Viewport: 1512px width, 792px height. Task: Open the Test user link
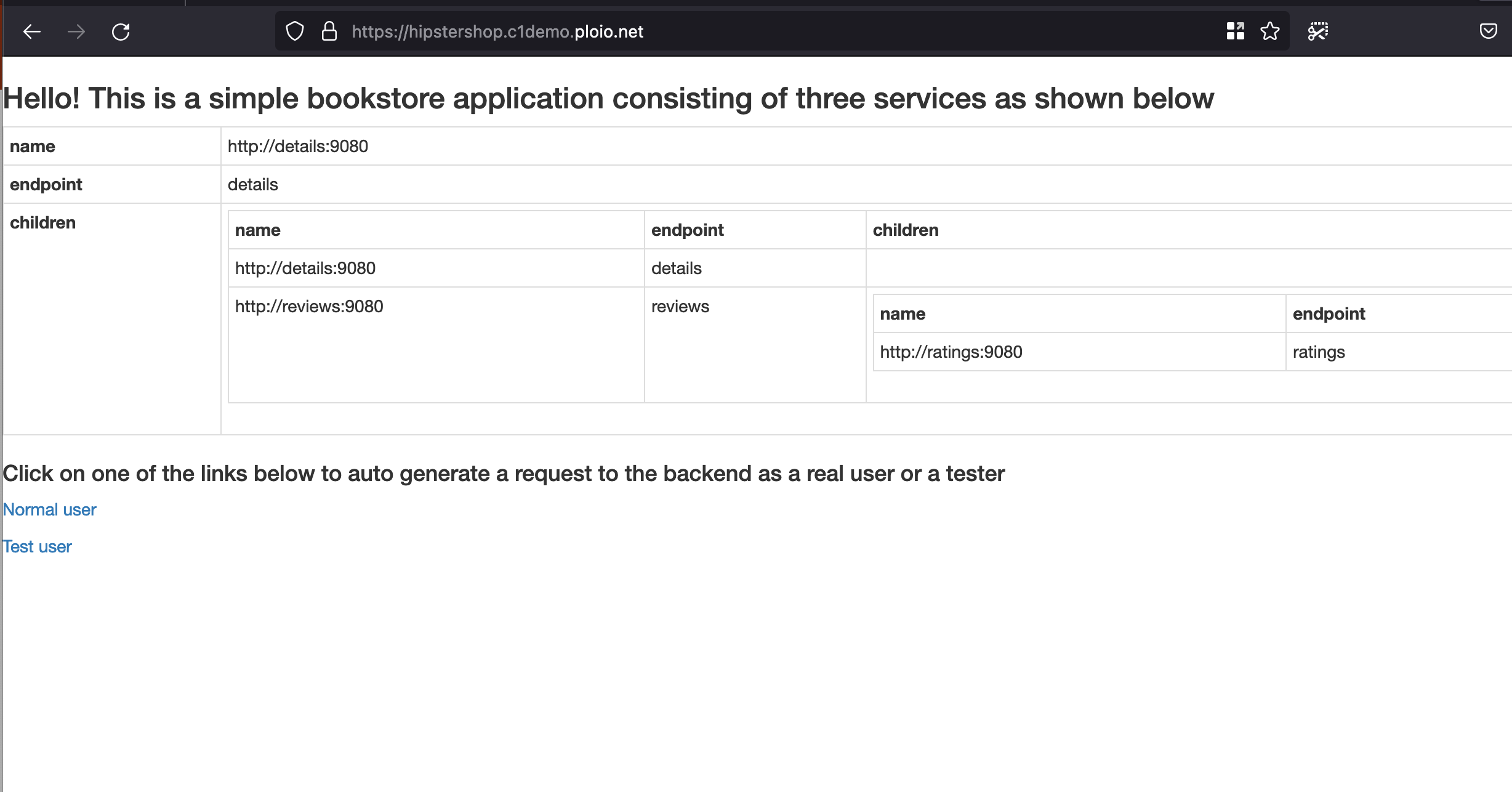(38, 547)
